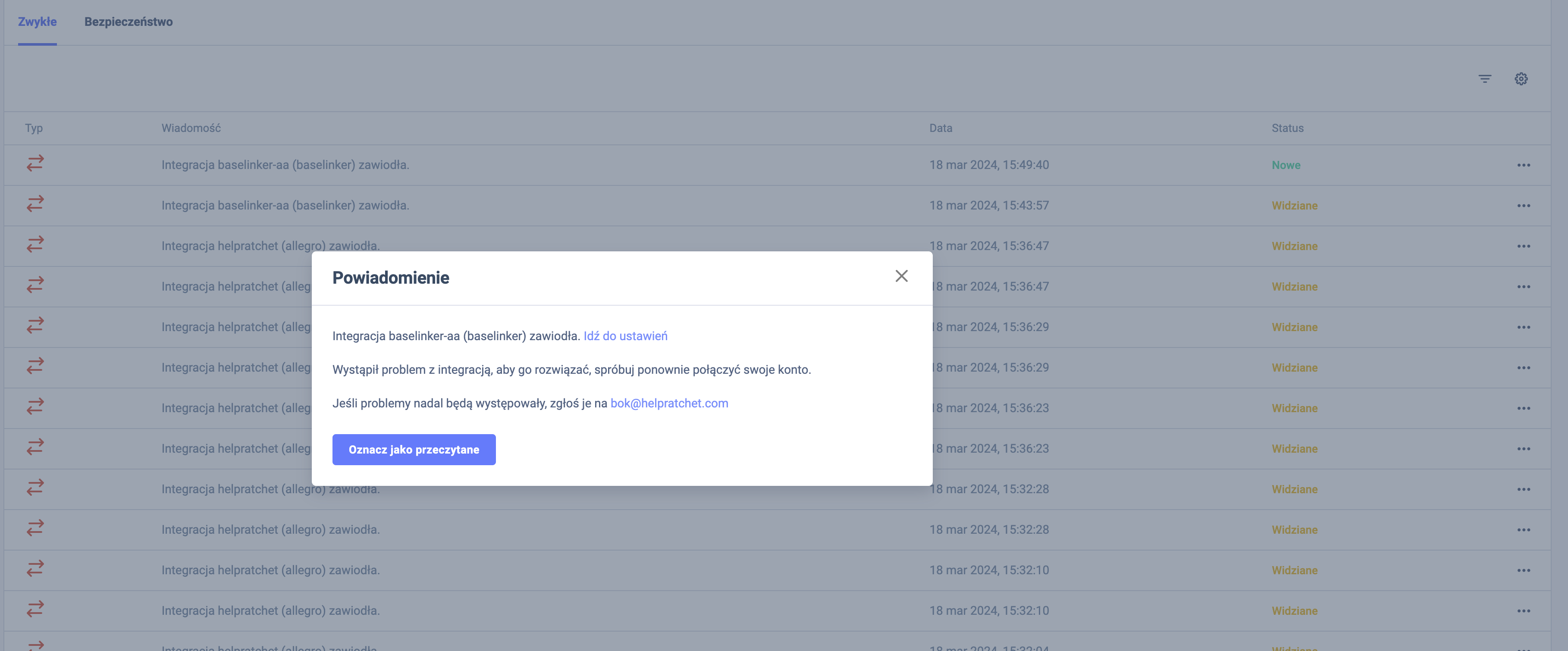1568x651 pixels.
Task: Click Oznacz jako przeczytane button
Action: [414, 450]
